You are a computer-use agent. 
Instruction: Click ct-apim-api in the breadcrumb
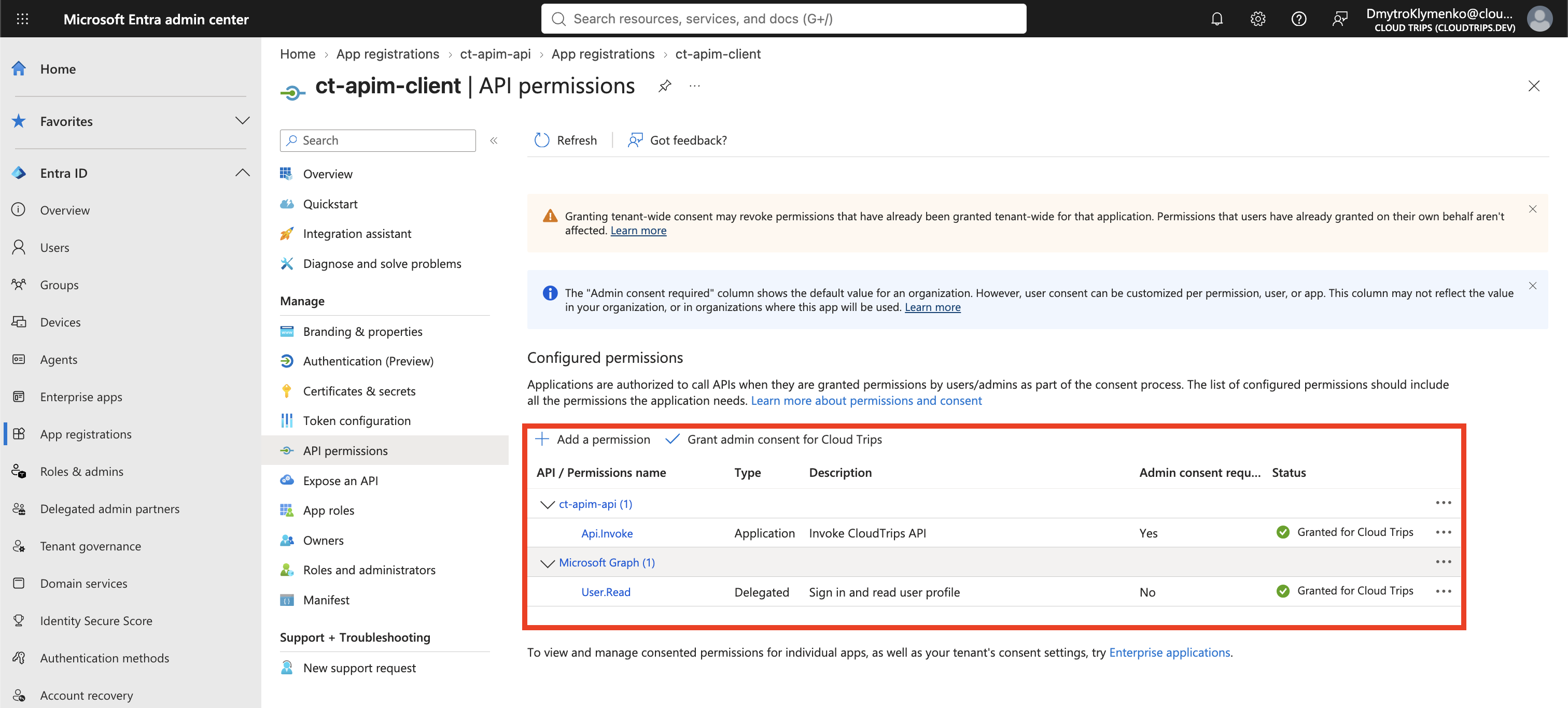click(x=495, y=54)
